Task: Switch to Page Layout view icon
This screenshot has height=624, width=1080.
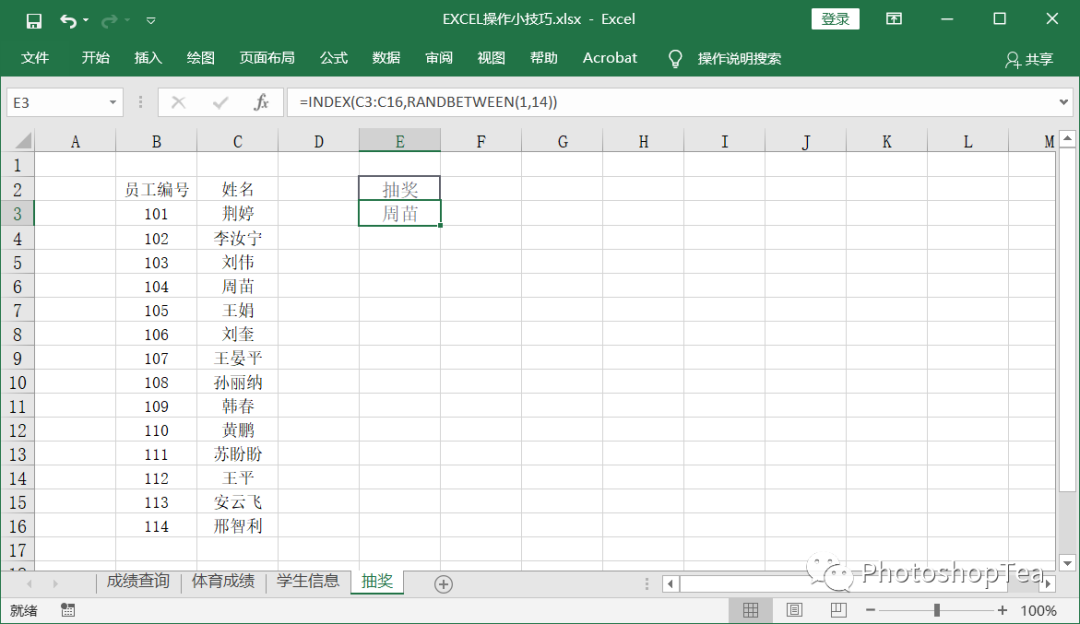Action: pyautogui.click(x=794, y=610)
